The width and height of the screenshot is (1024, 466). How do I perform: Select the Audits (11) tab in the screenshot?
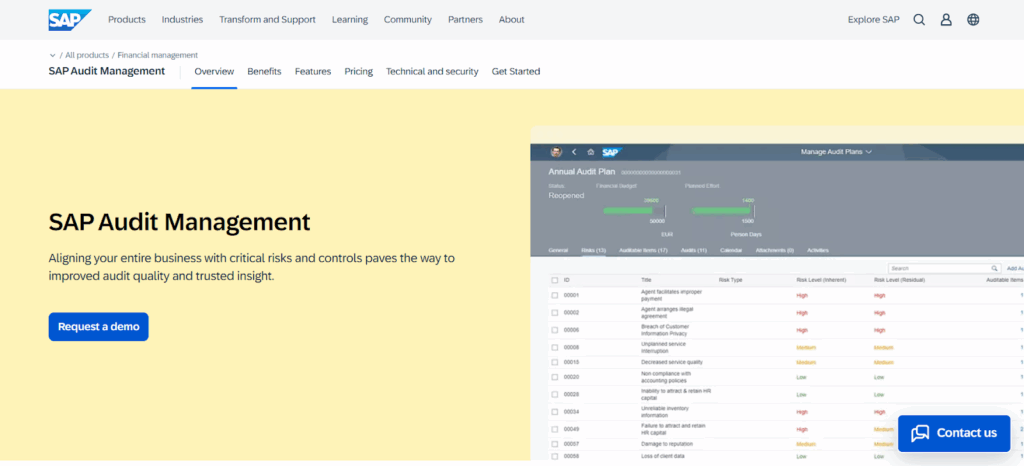[694, 250]
